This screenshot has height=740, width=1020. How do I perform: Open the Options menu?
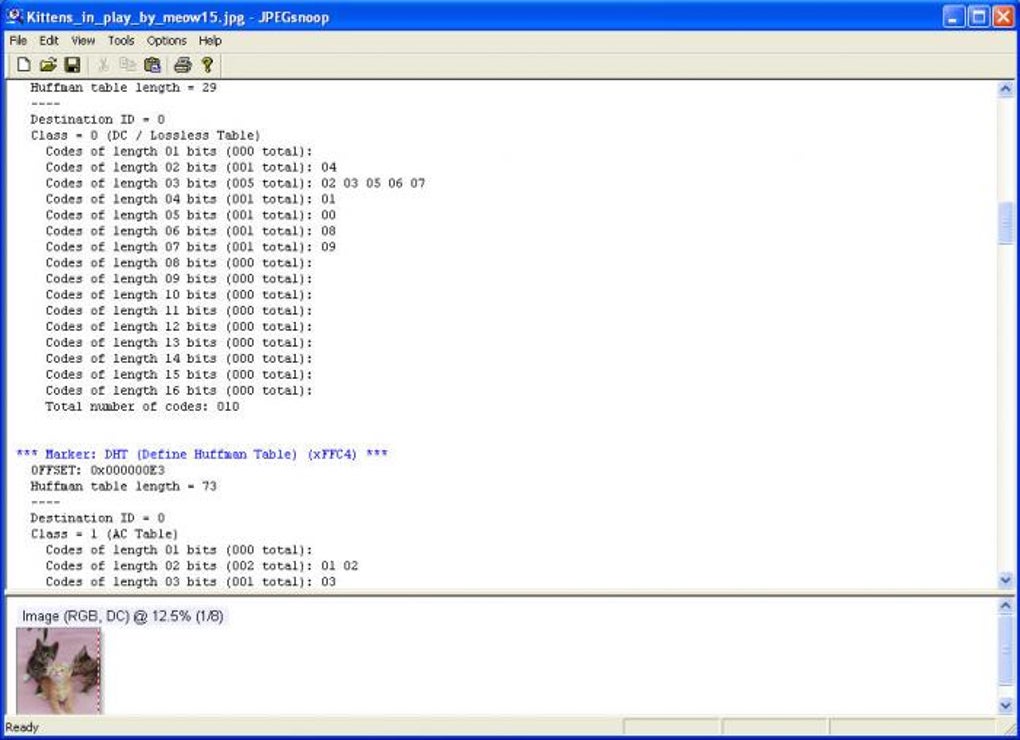[x=167, y=40]
